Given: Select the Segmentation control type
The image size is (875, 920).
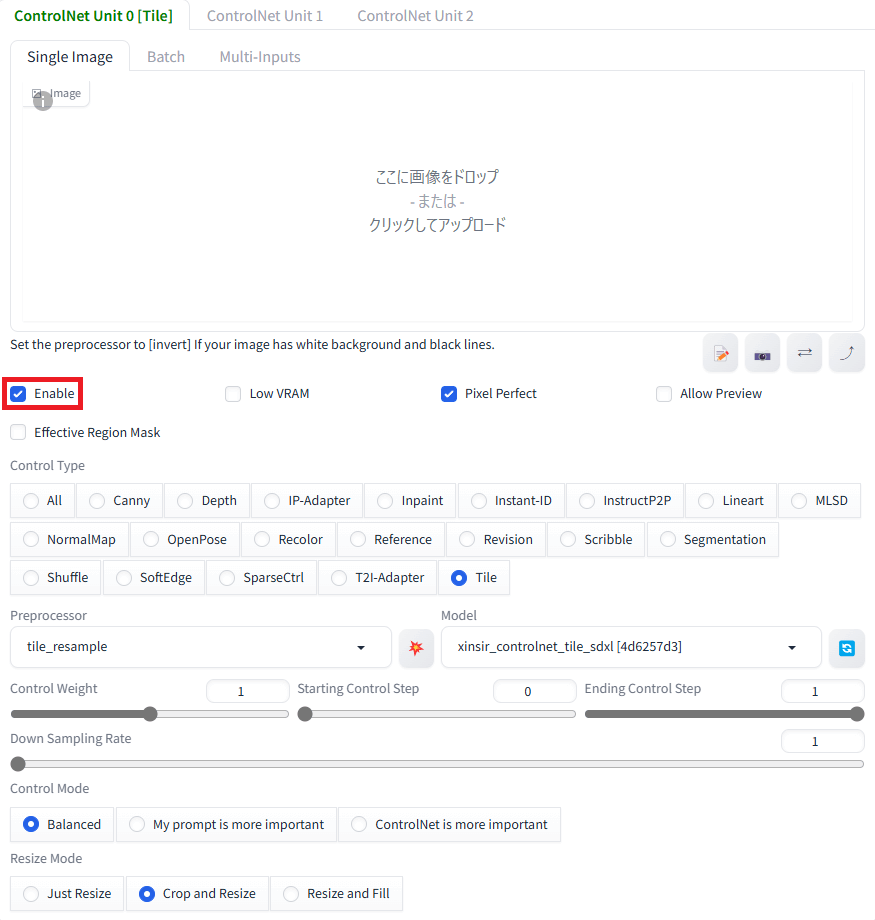Looking at the screenshot, I should click(713, 539).
